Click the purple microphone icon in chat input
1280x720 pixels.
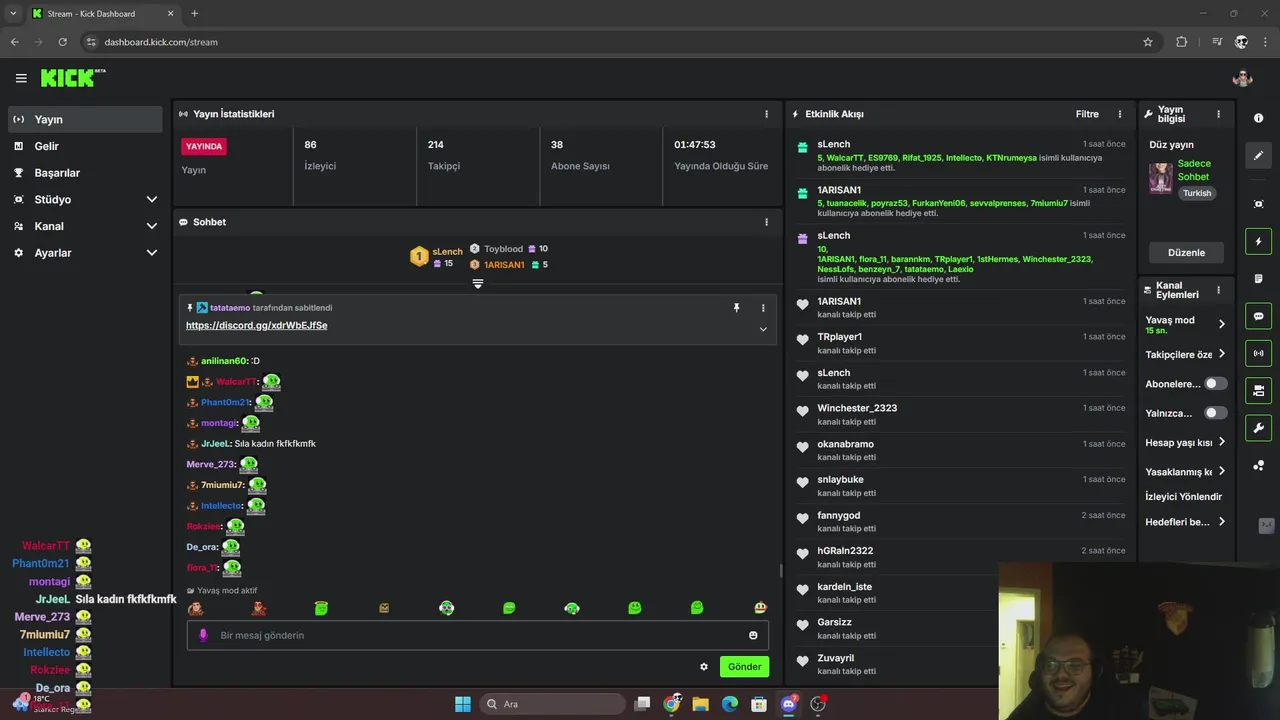tap(203, 635)
